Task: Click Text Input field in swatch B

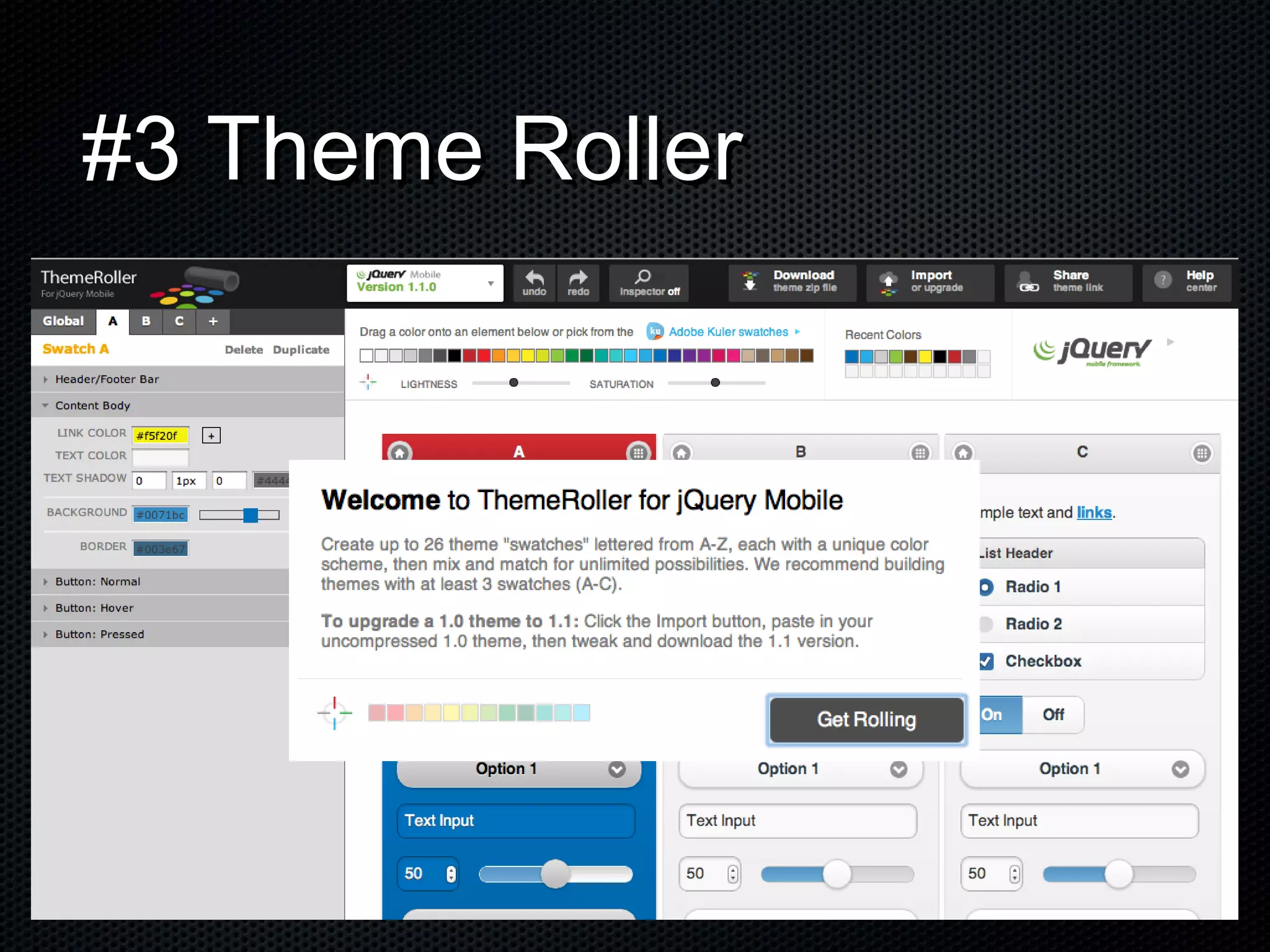Action: tap(798, 821)
